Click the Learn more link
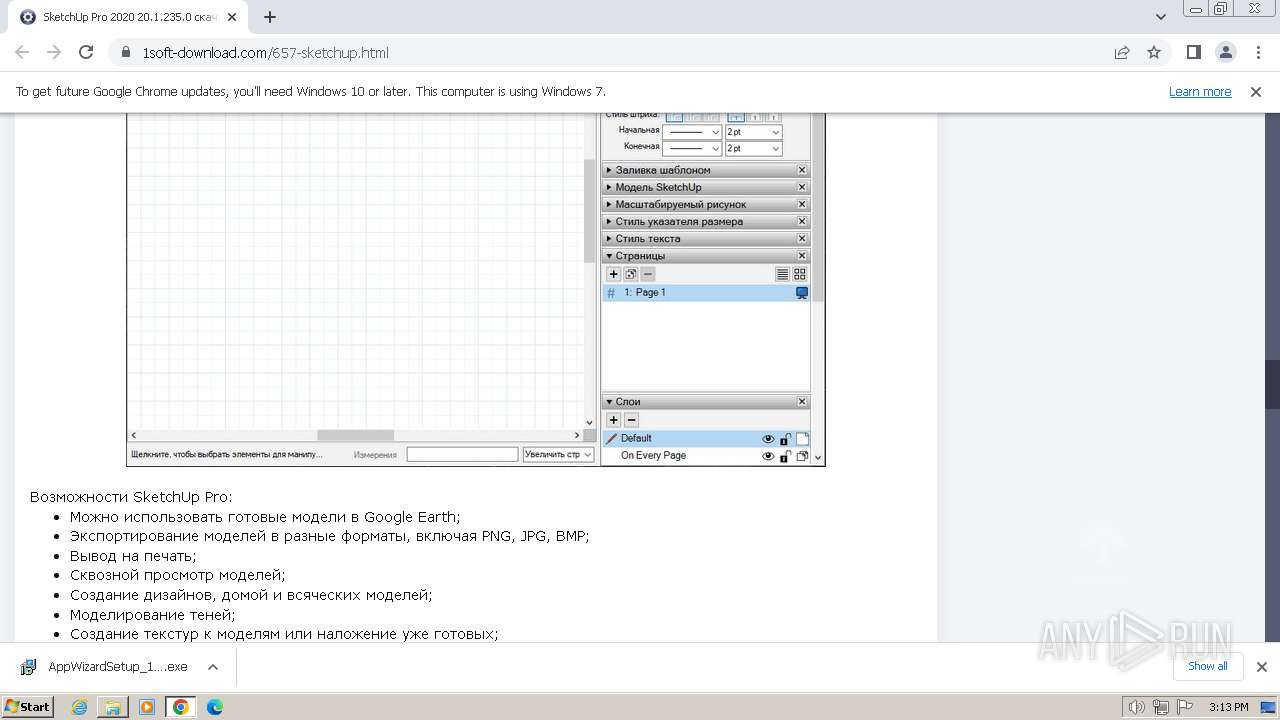This screenshot has height=720, width=1280. point(1200,92)
